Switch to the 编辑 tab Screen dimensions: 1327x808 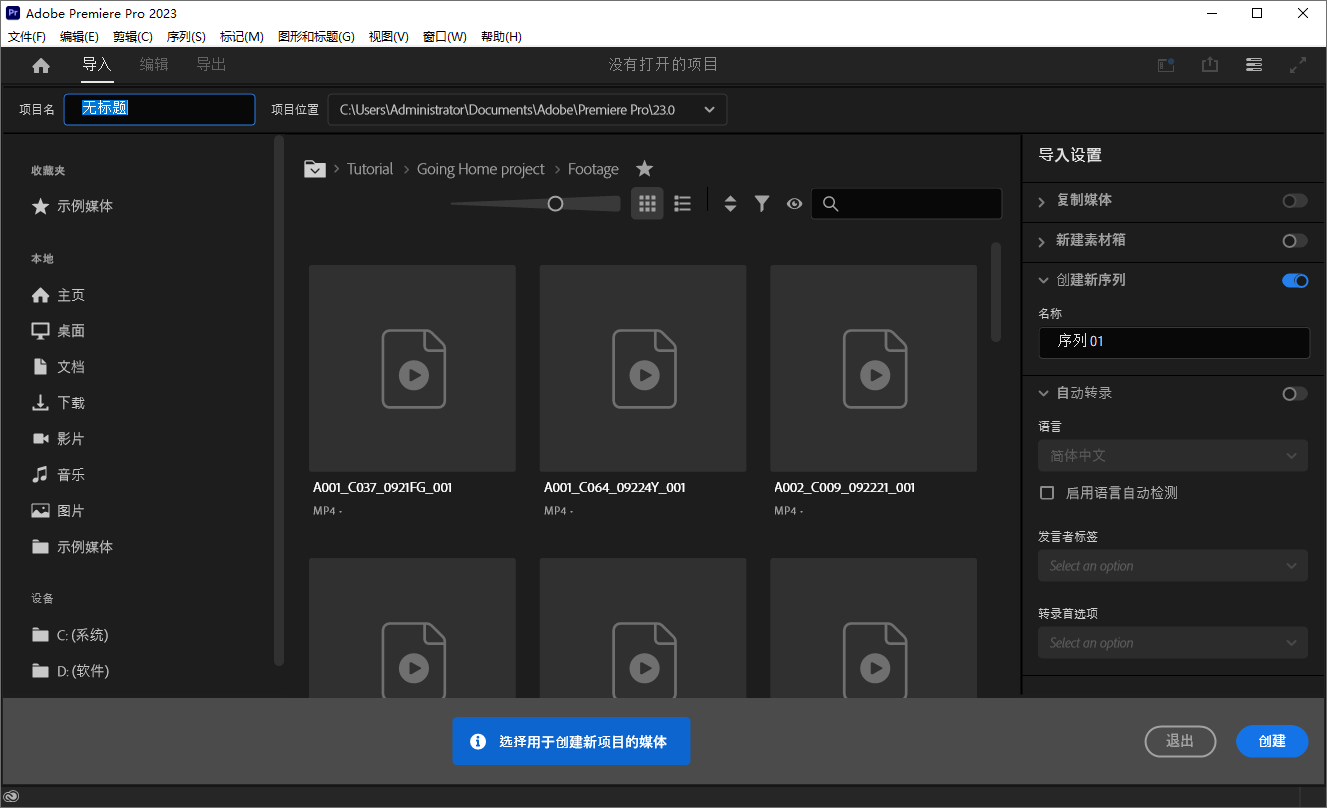click(x=154, y=64)
